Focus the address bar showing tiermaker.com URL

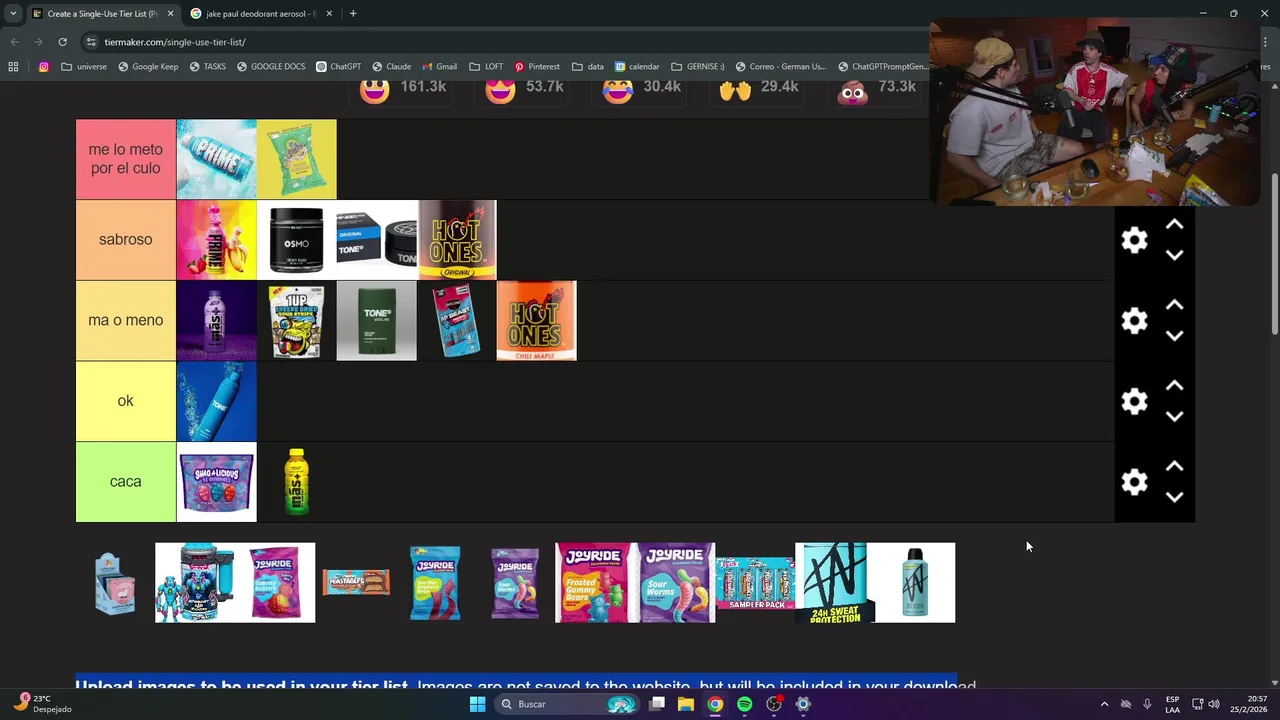(x=500, y=42)
